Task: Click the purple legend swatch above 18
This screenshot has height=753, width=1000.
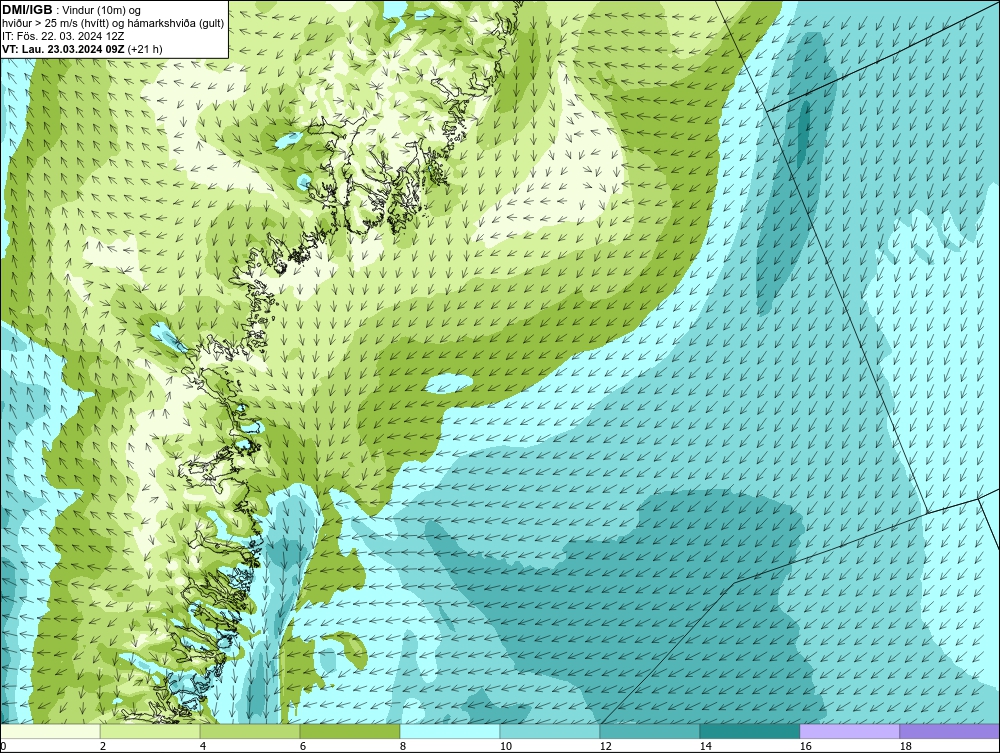Action: [950, 731]
